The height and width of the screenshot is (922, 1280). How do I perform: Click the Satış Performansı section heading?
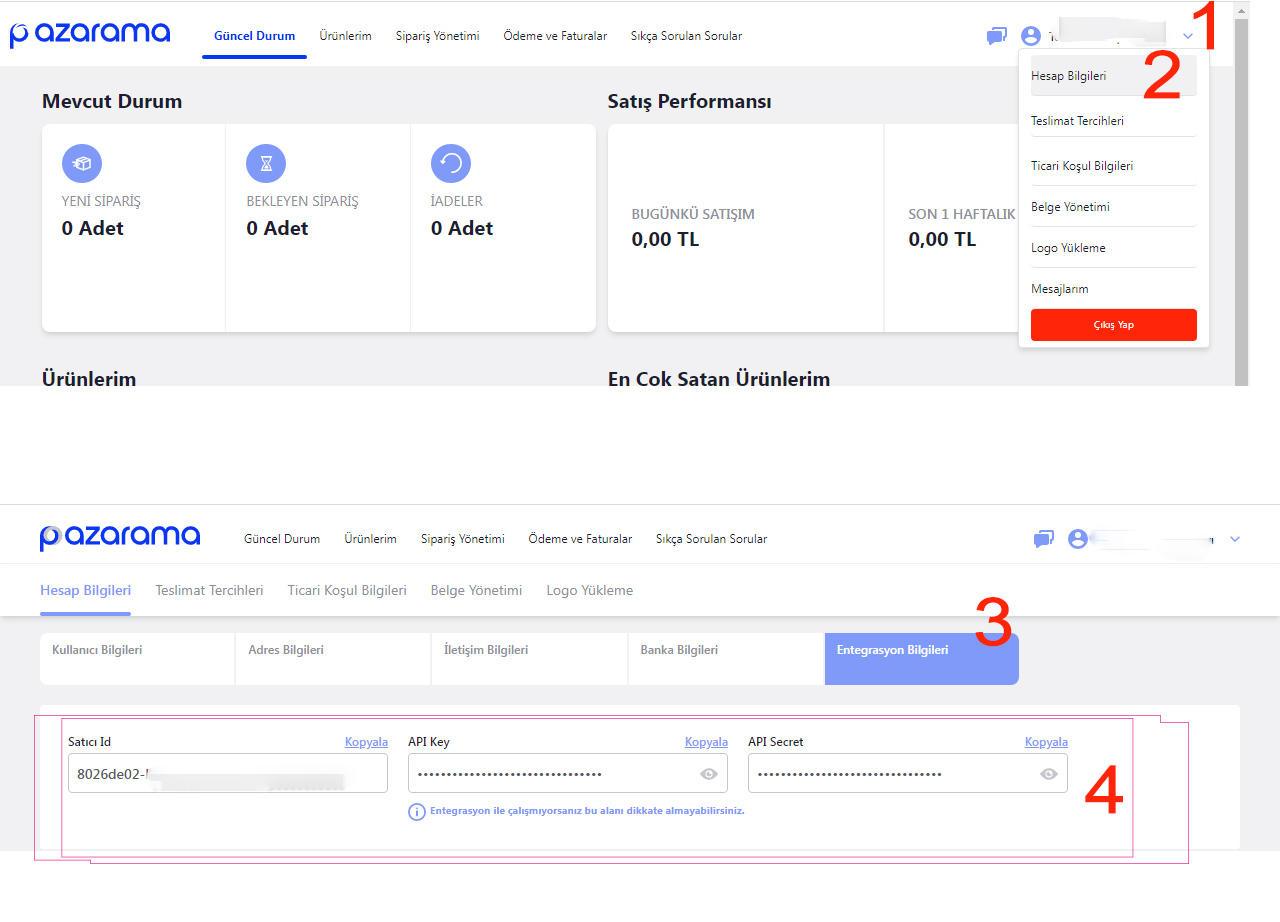coord(689,101)
